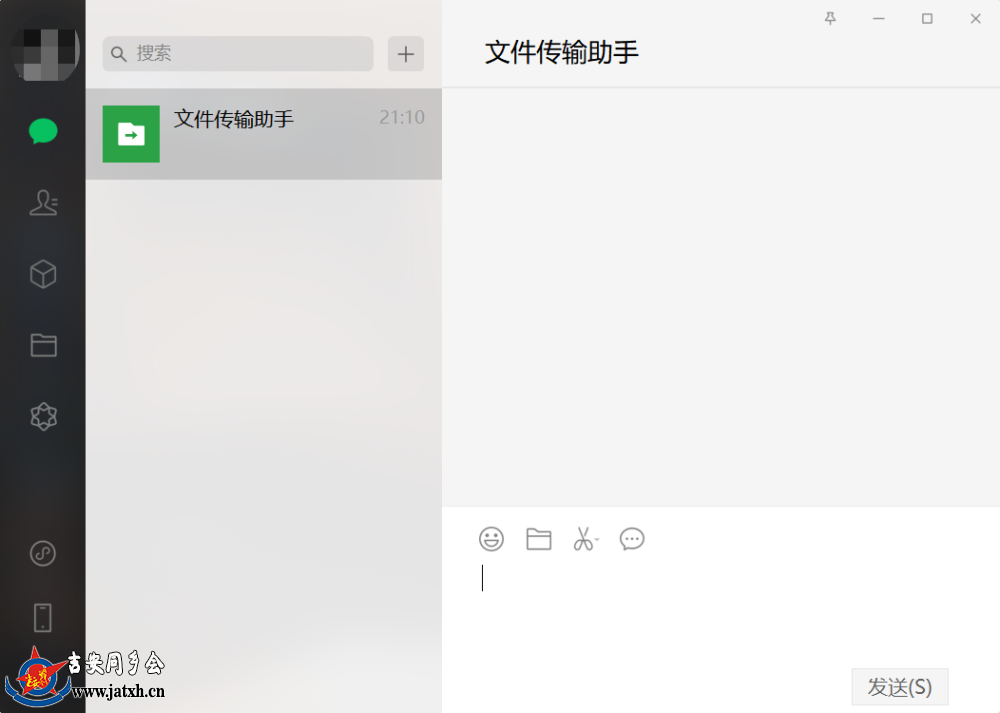
Task: Open the chat files folder in sidebar
Action: coord(43,345)
